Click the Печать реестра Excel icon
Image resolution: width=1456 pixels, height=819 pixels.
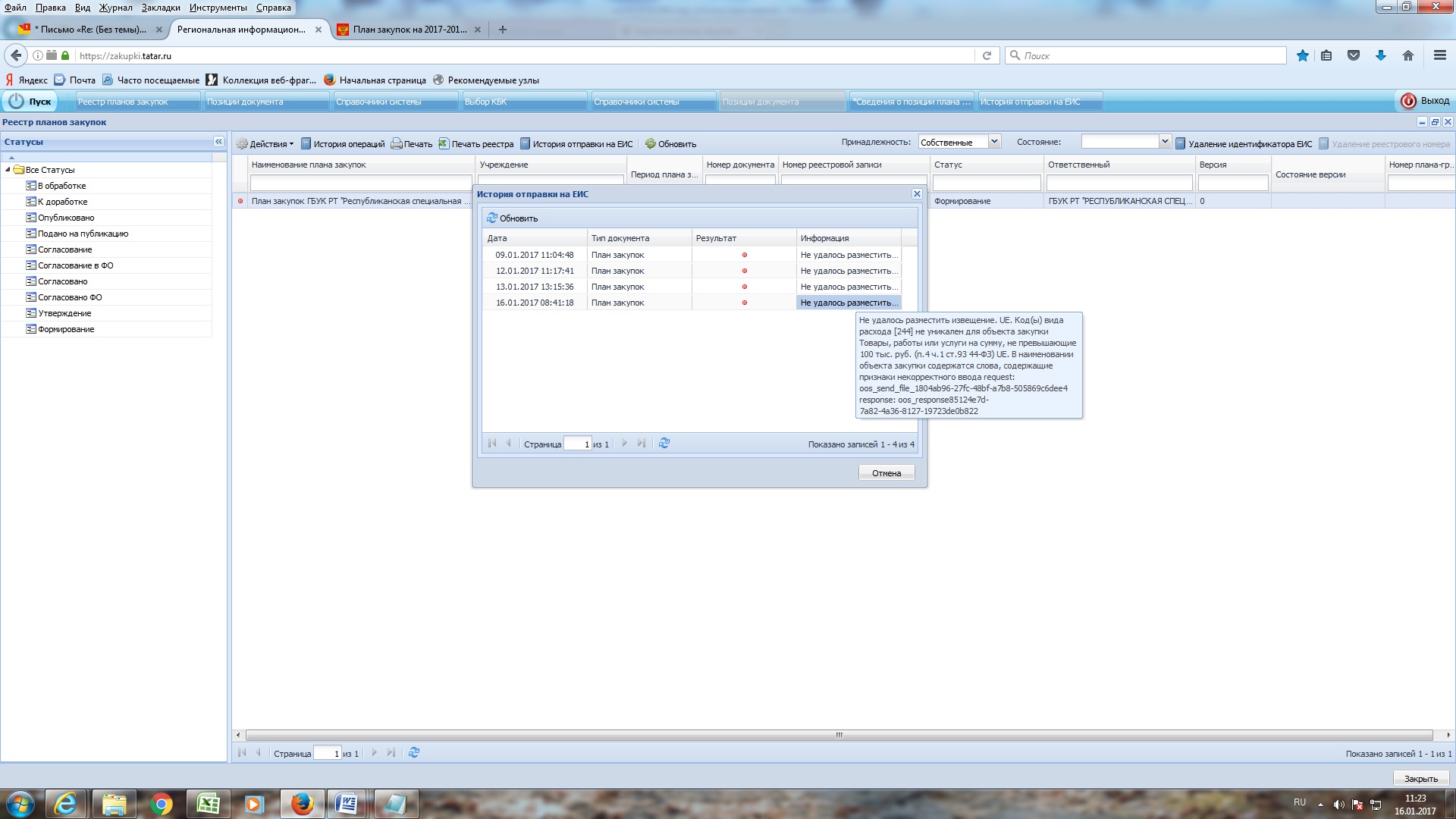pos(444,143)
